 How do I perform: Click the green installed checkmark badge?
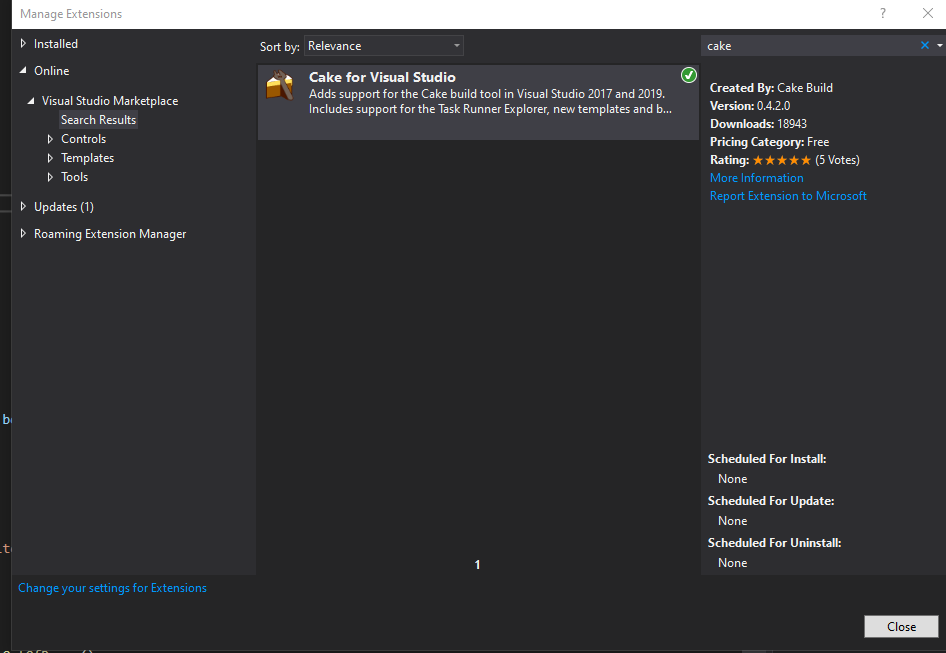(x=688, y=74)
